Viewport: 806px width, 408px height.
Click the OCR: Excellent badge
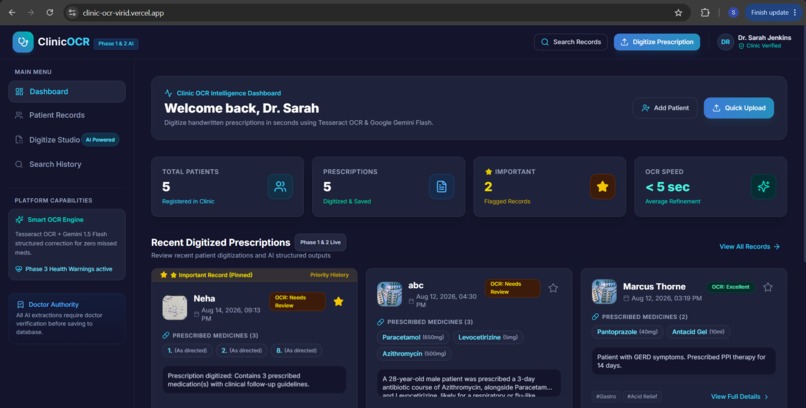pyautogui.click(x=730, y=287)
